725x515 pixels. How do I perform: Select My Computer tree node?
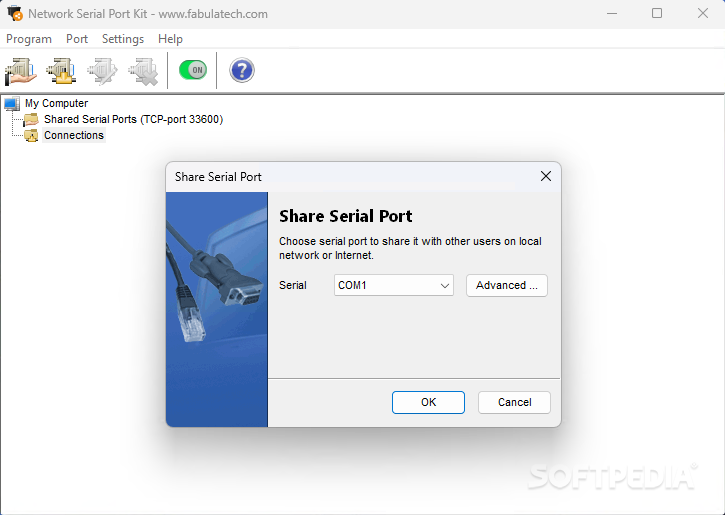tap(56, 104)
